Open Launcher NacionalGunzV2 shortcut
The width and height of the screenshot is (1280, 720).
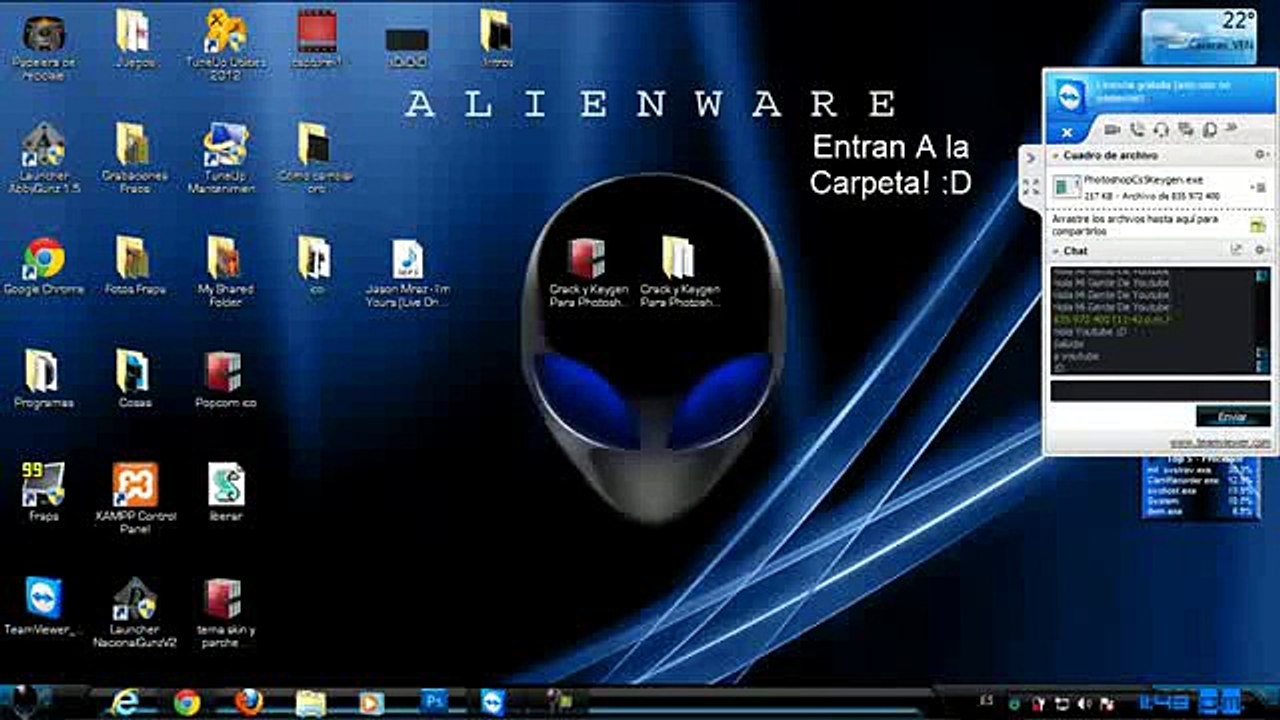tap(134, 612)
